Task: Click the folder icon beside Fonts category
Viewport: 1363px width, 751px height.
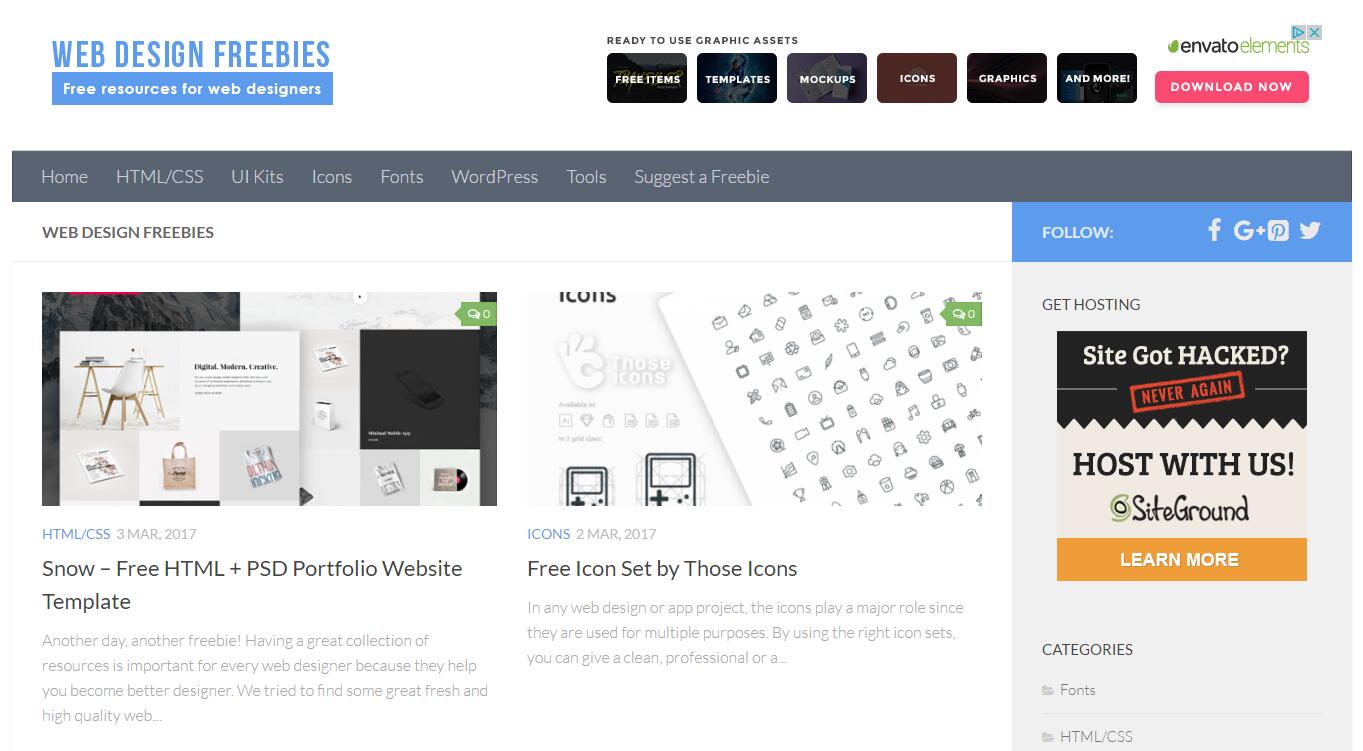Action: 1048,690
